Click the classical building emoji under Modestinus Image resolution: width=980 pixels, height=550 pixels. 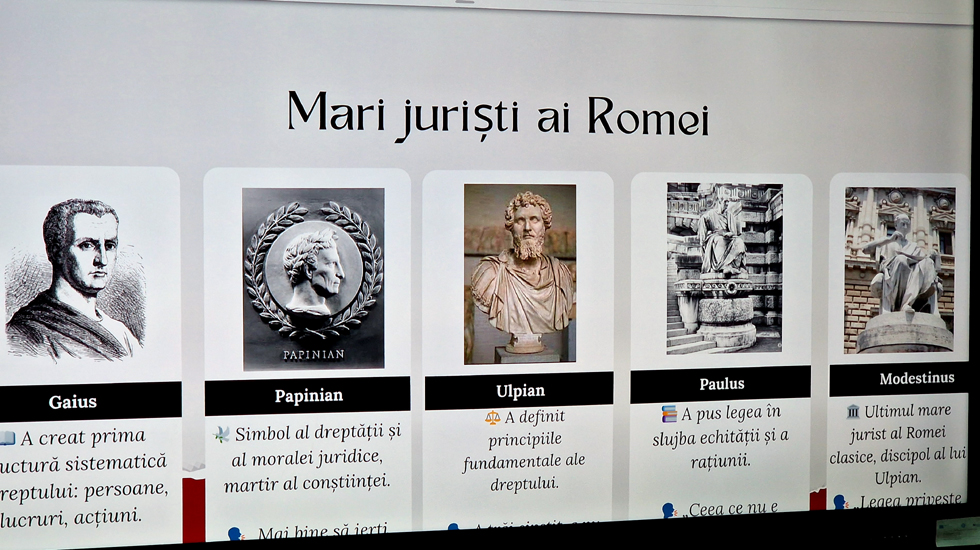[852, 411]
